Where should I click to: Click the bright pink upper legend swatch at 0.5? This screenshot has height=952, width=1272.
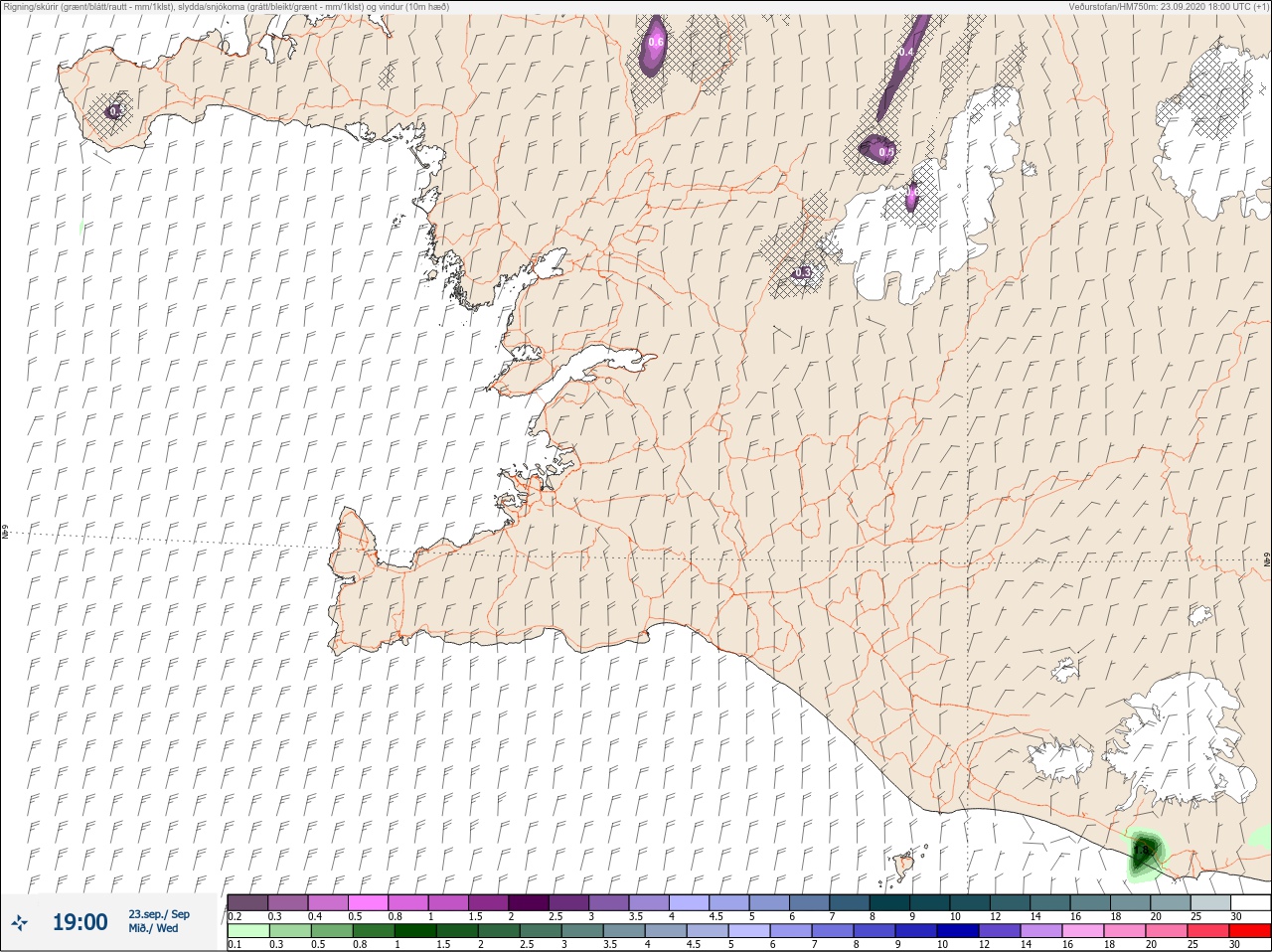(368, 902)
